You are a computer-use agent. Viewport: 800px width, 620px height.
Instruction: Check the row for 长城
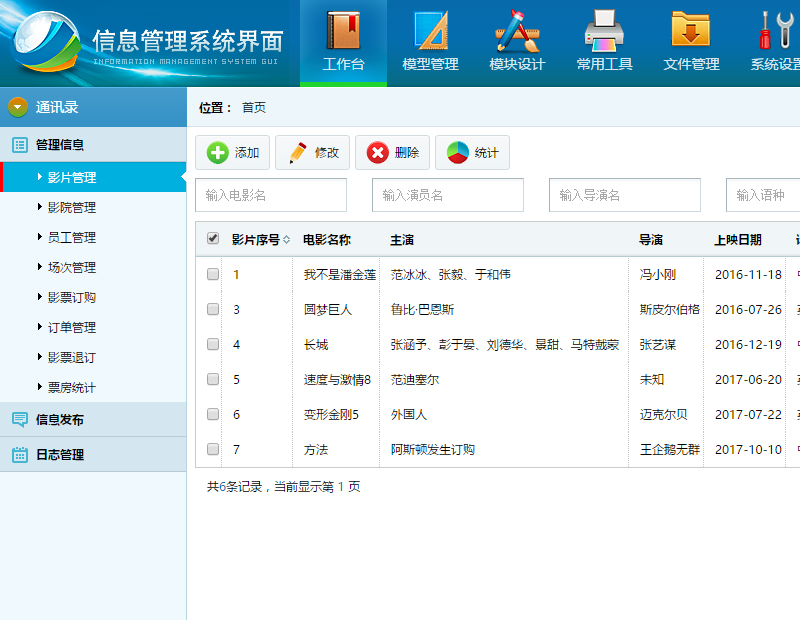click(213, 344)
